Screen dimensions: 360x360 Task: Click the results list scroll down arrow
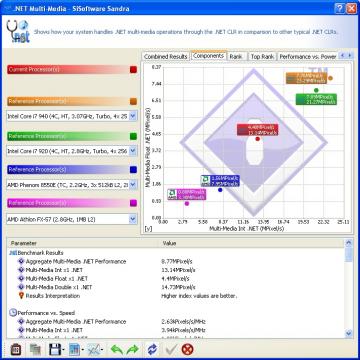pos(349,333)
